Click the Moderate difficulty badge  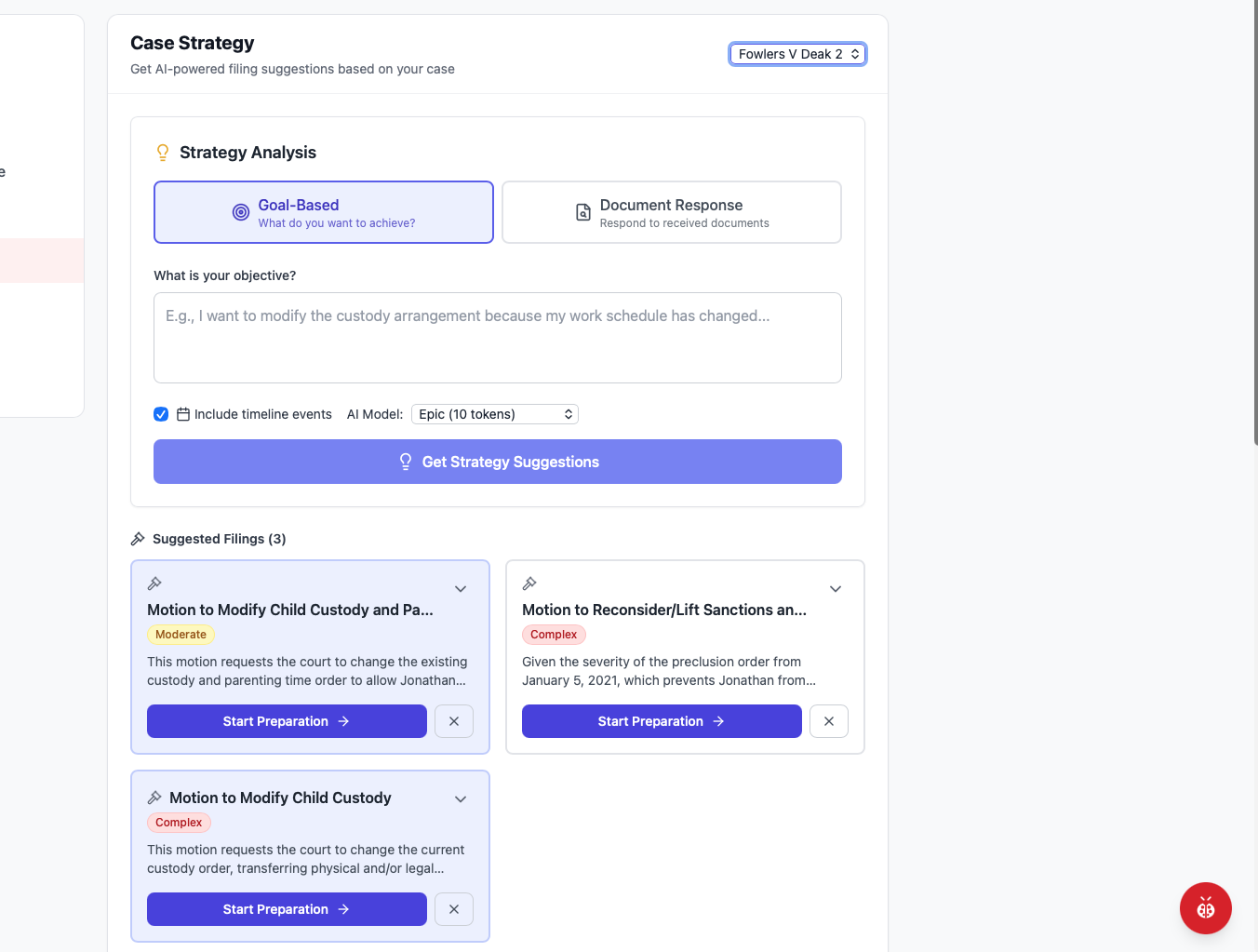[x=181, y=635]
